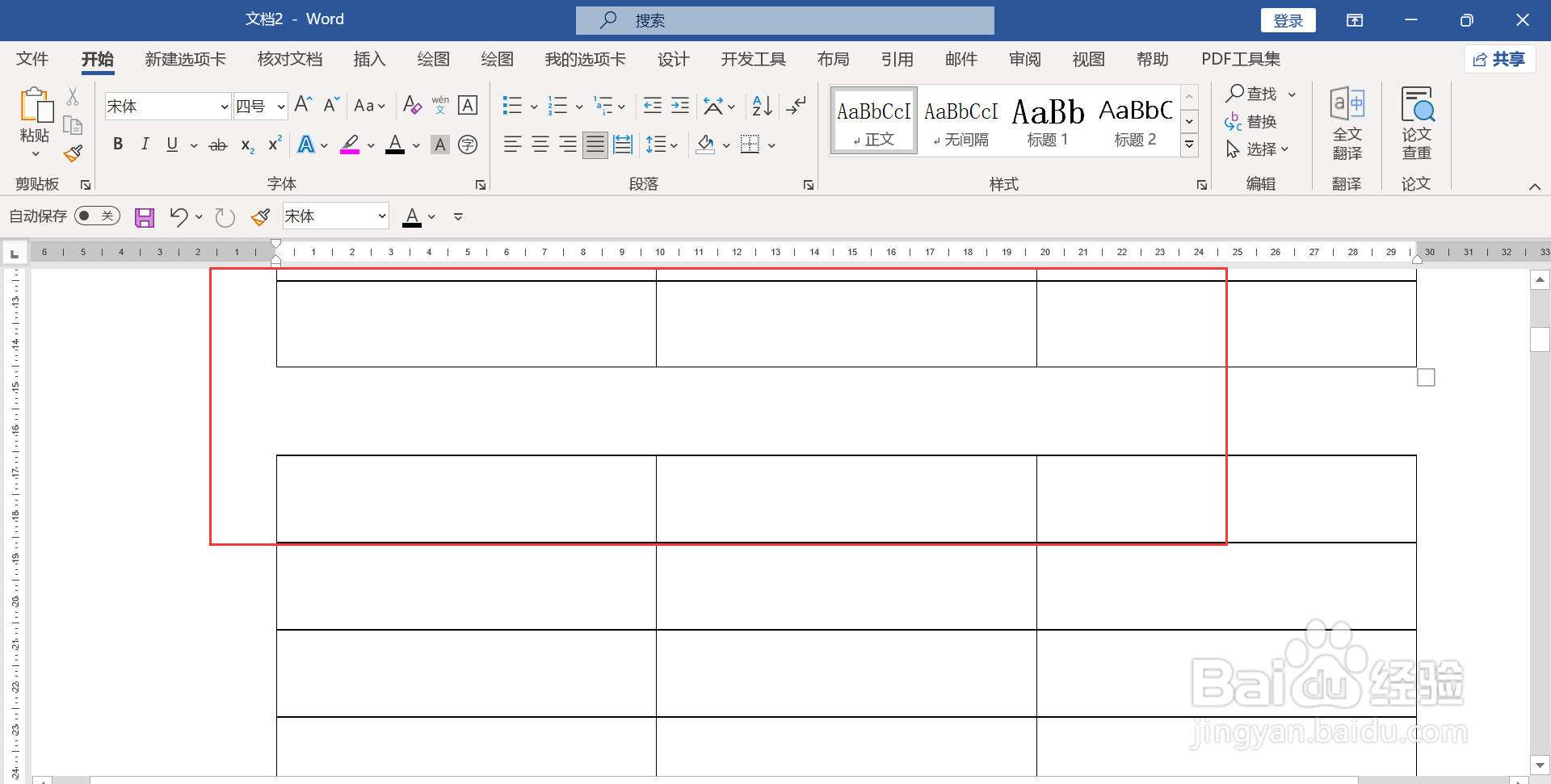
Task: Open line spacing dropdown
Action: point(662,145)
